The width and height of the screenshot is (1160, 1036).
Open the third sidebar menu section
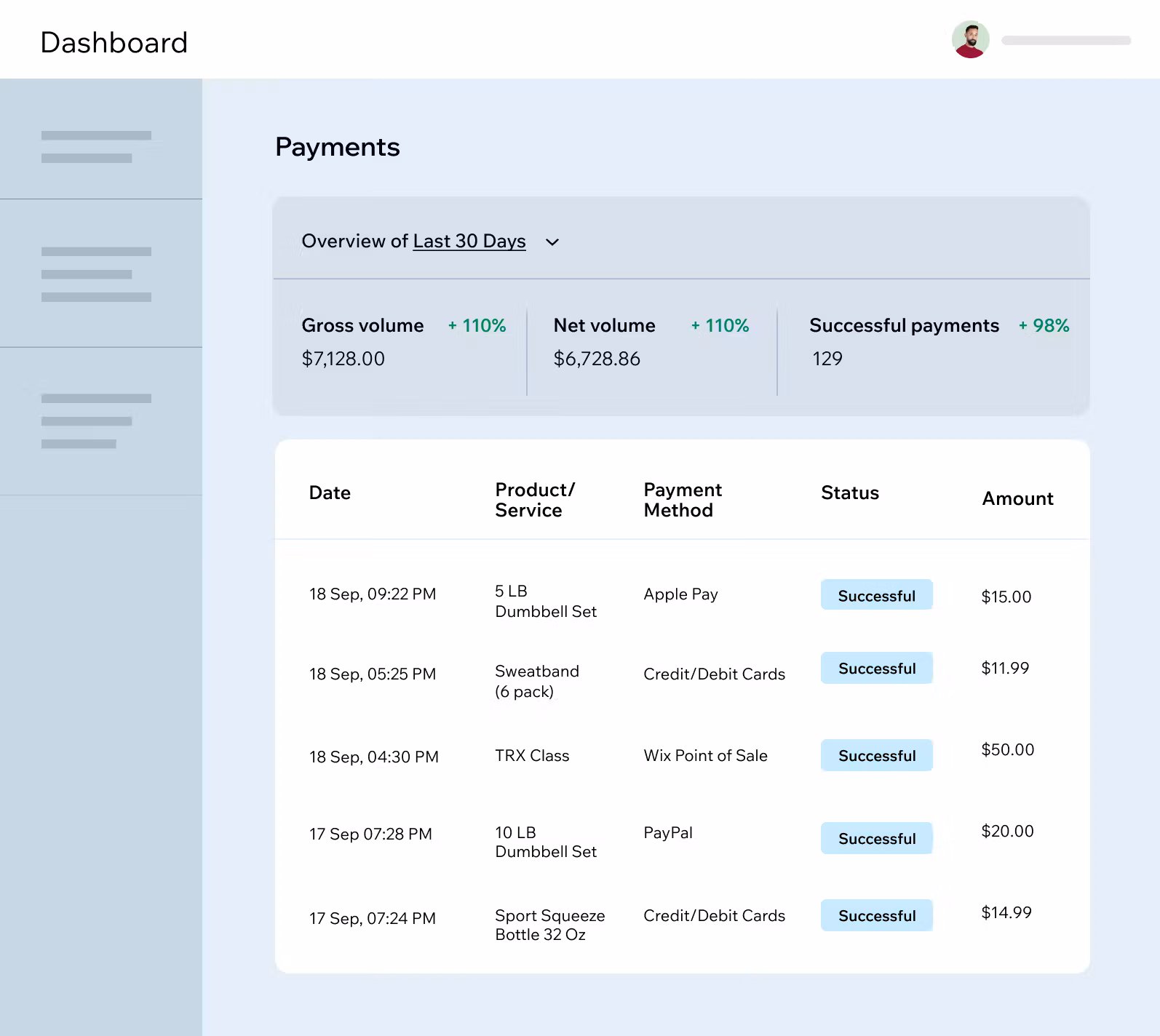point(96,421)
